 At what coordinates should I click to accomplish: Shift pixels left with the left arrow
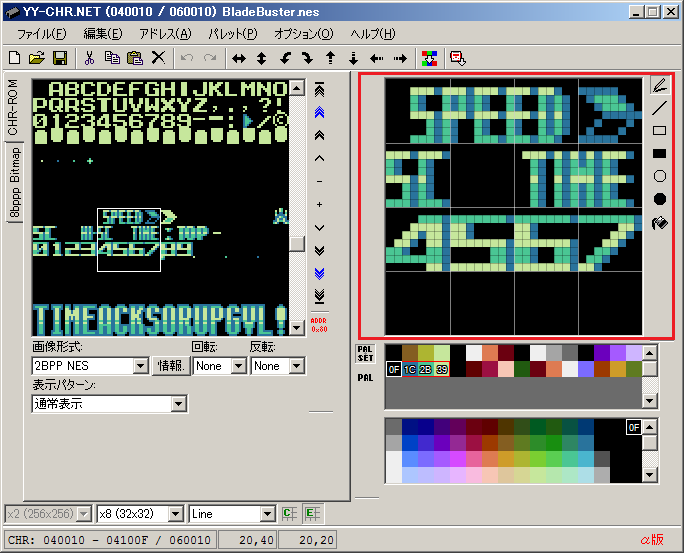click(376, 58)
